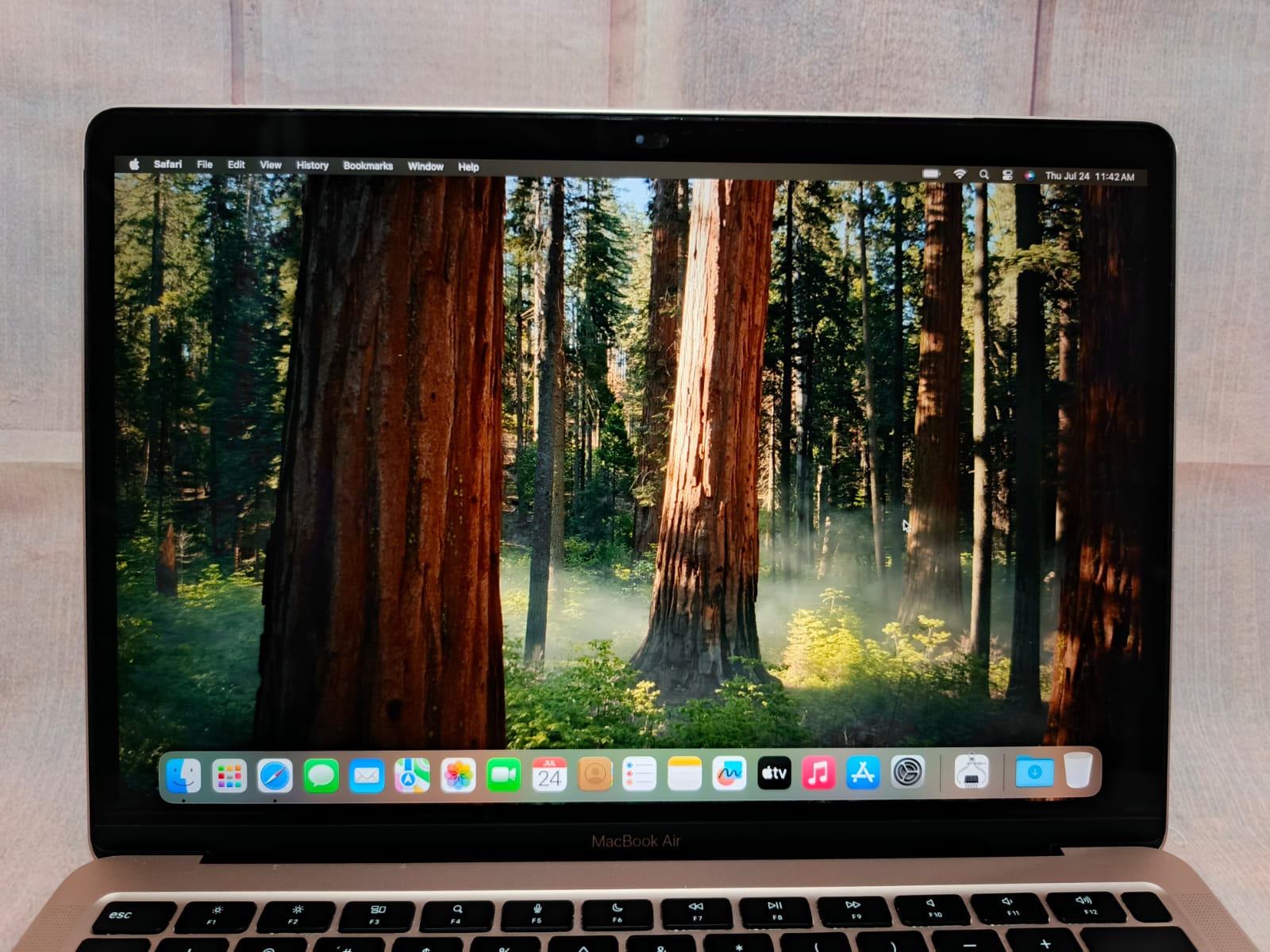The image size is (1270, 952).
Task: Open the Safari application menu
Action: click(x=167, y=164)
